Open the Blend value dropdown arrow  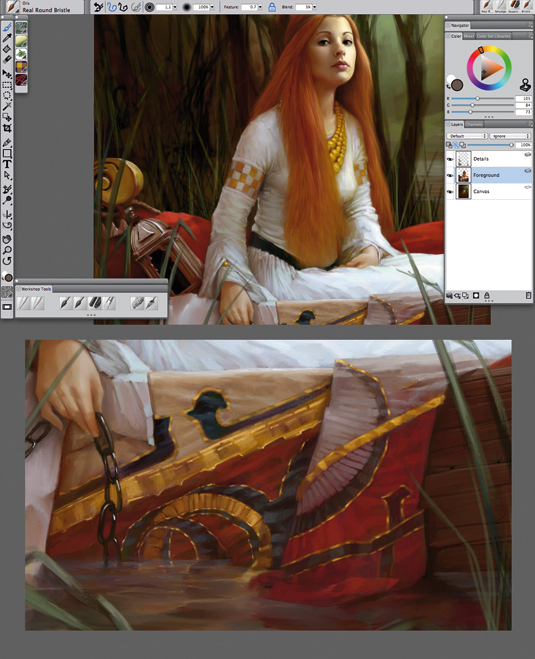(314, 7)
